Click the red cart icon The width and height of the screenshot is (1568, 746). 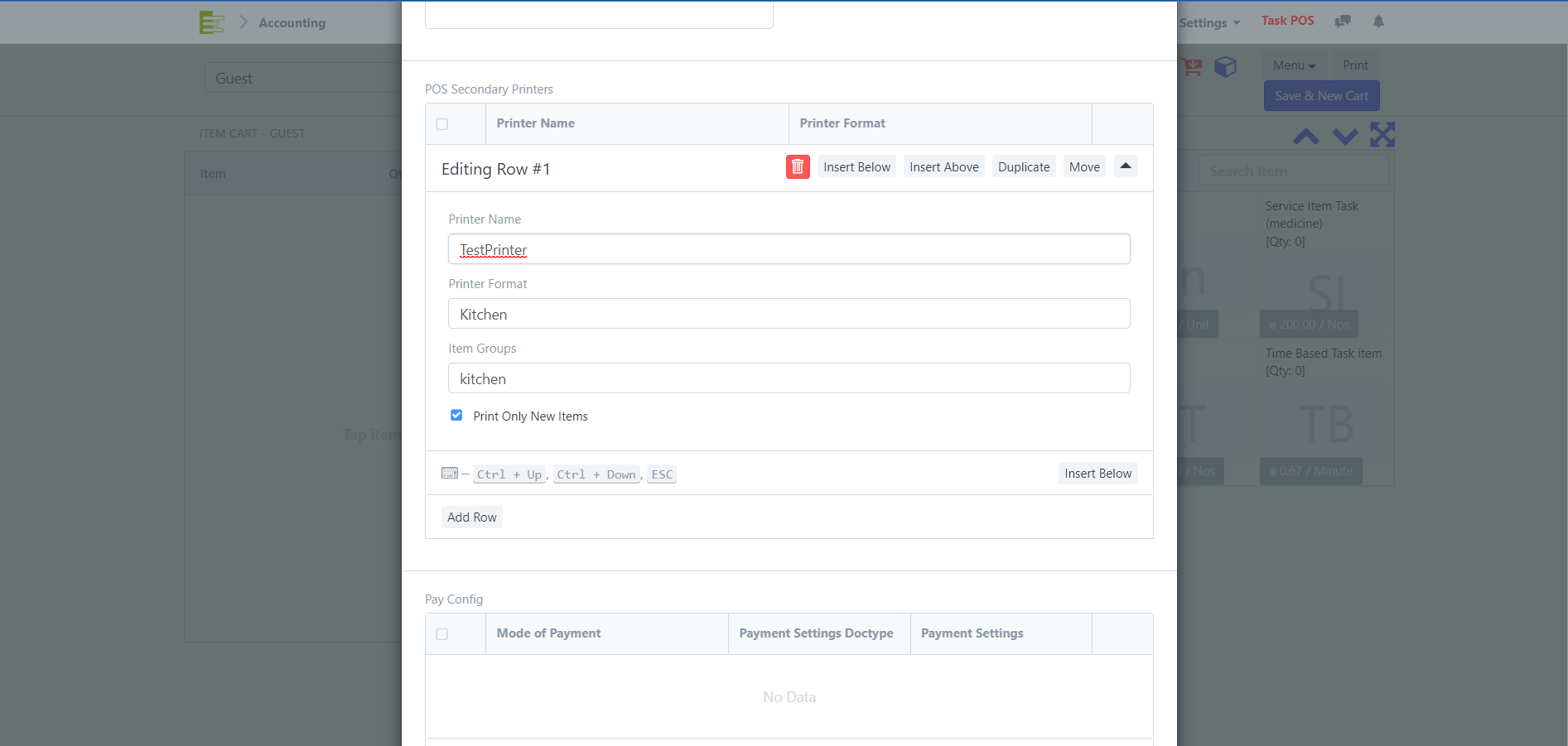pyautogui.click(x=1192, y=67)
